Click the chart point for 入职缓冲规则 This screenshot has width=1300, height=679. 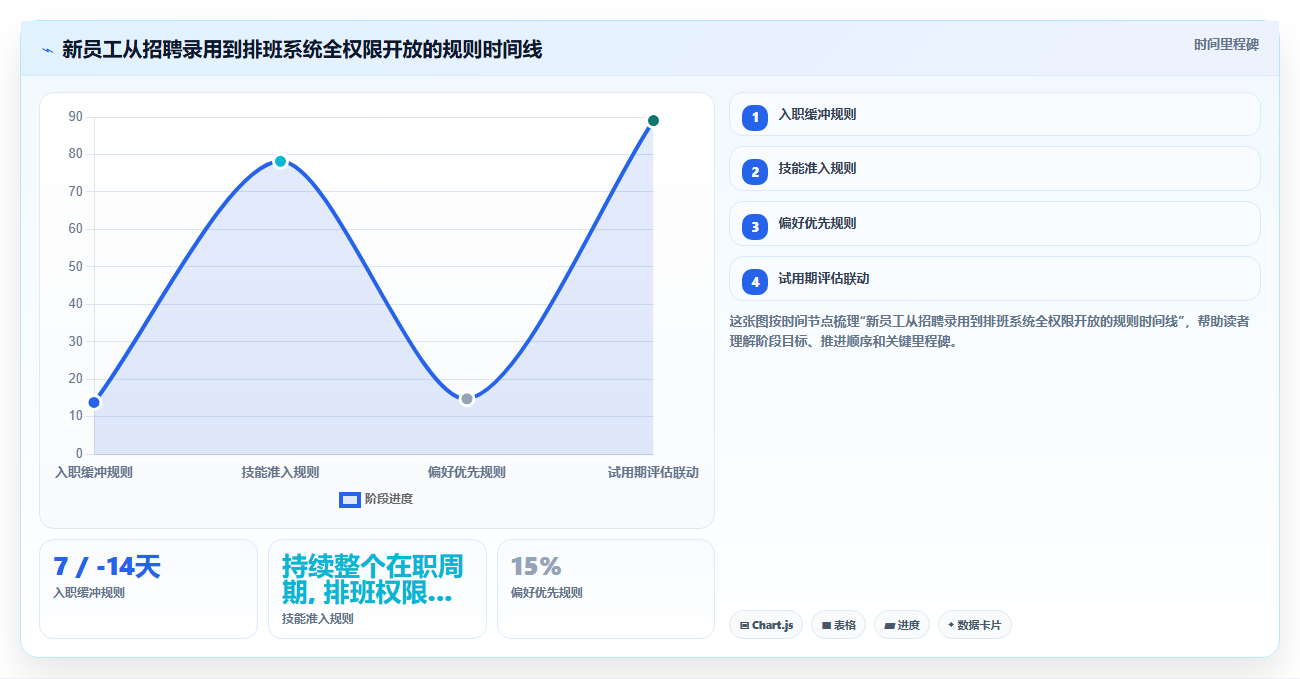click(94, 403)
